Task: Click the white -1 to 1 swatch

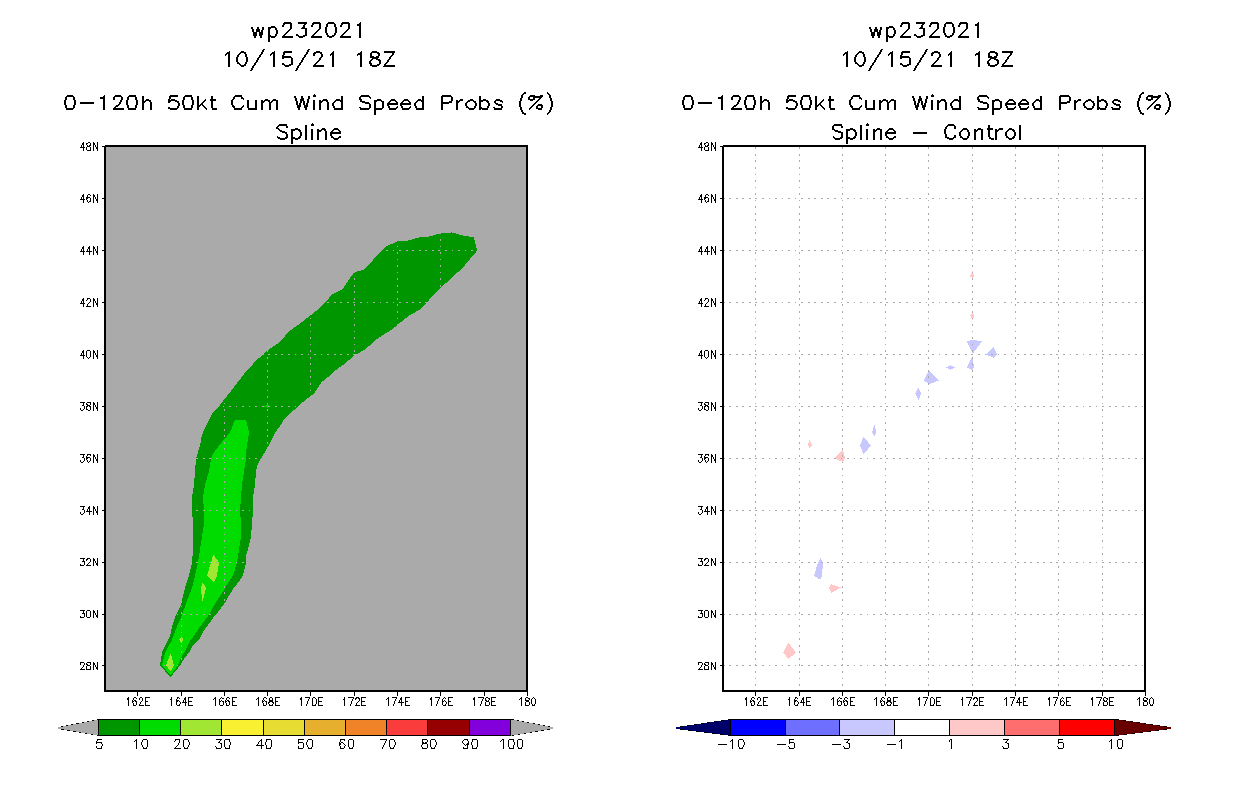Action: [x=922, y=727]
